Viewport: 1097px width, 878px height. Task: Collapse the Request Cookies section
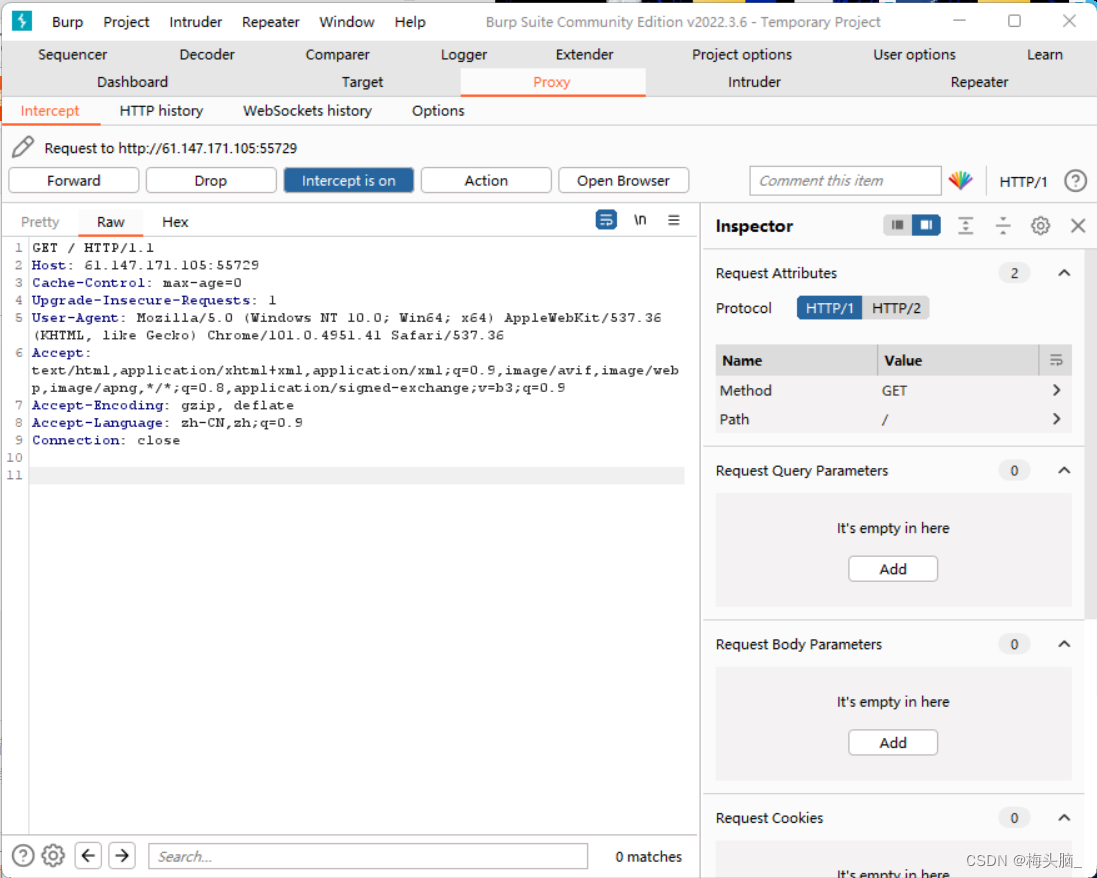(x=1064, y=817)
